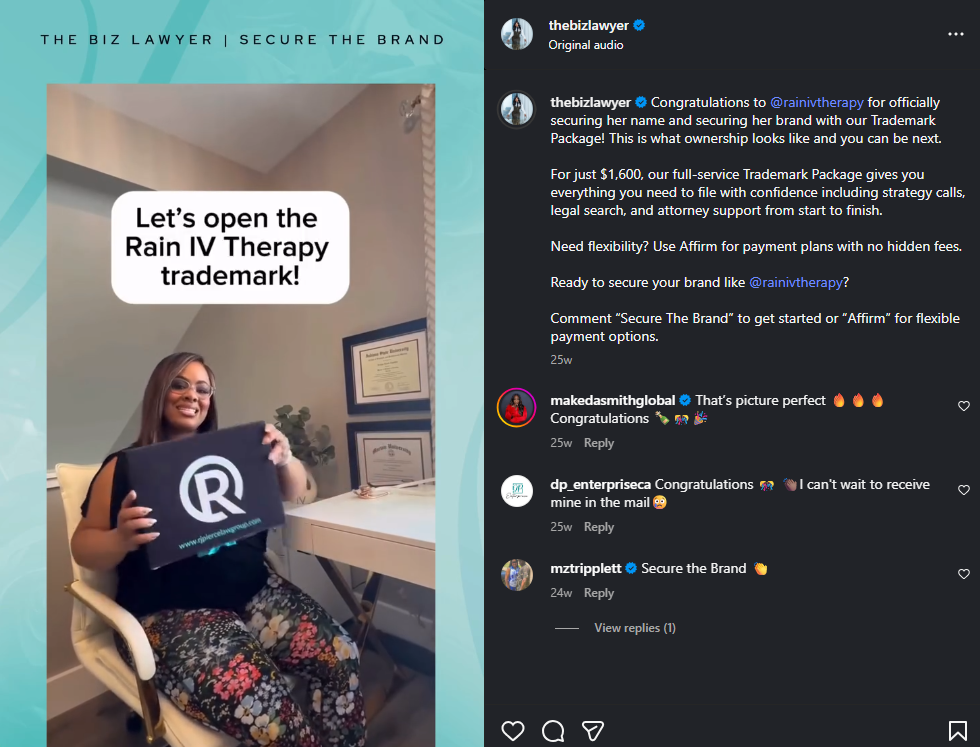Reply to makedasmithglobal's comment
Screen dimensions: 980x747
[x=599, y=443]
